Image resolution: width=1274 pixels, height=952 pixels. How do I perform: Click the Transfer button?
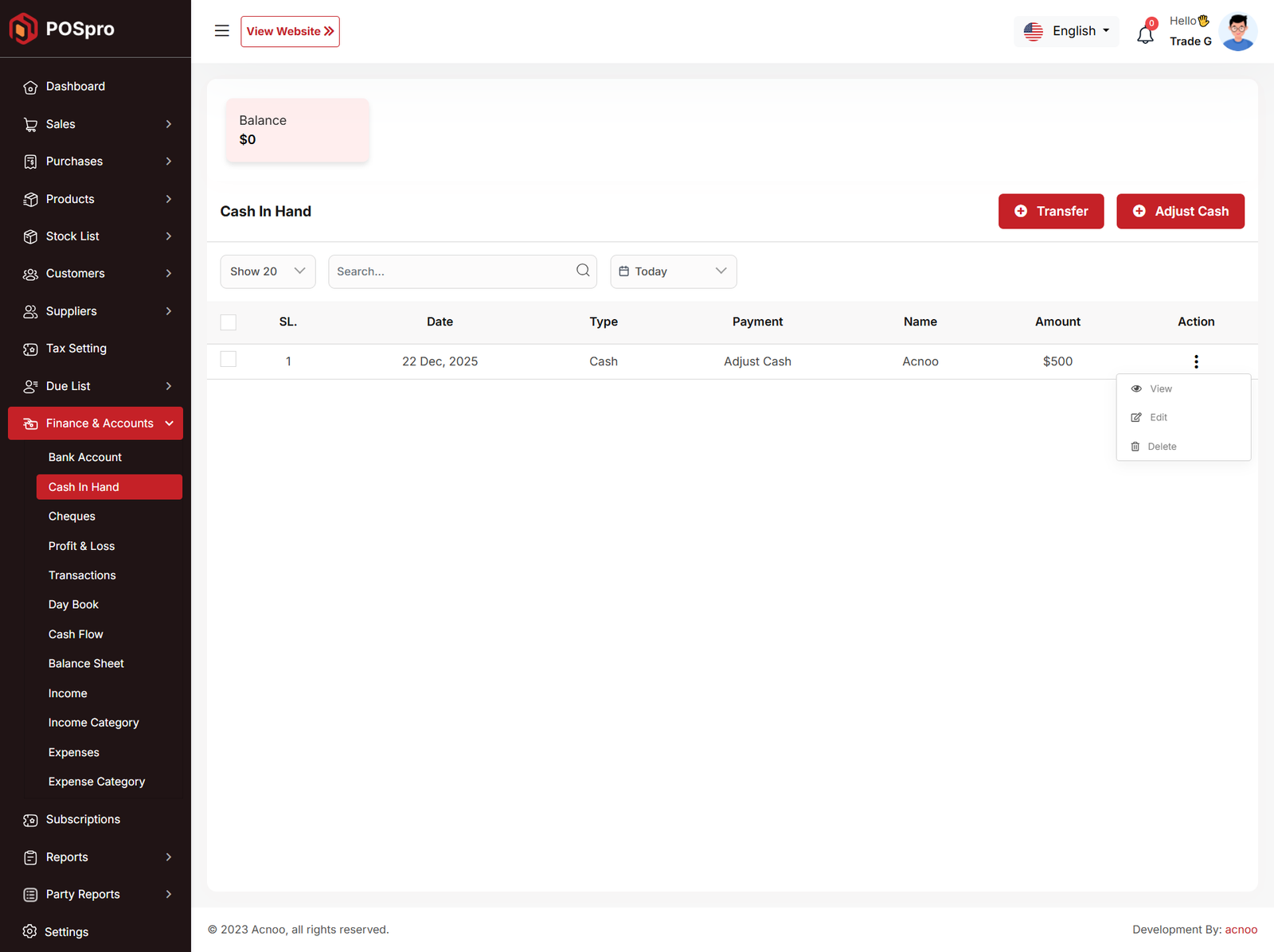click(1051, 211)
